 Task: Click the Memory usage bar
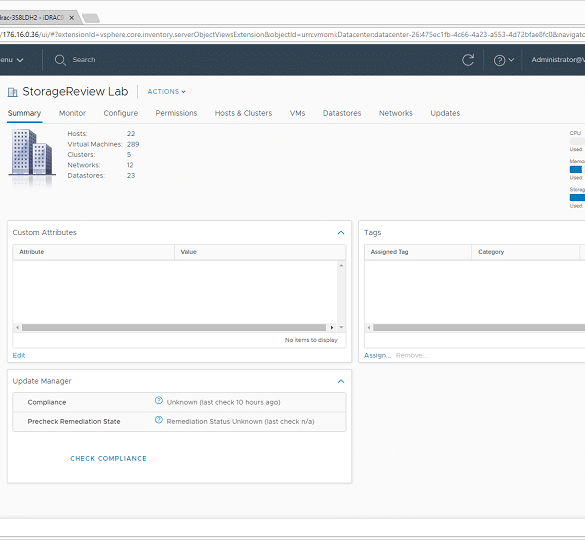click(x=577, y=169)
